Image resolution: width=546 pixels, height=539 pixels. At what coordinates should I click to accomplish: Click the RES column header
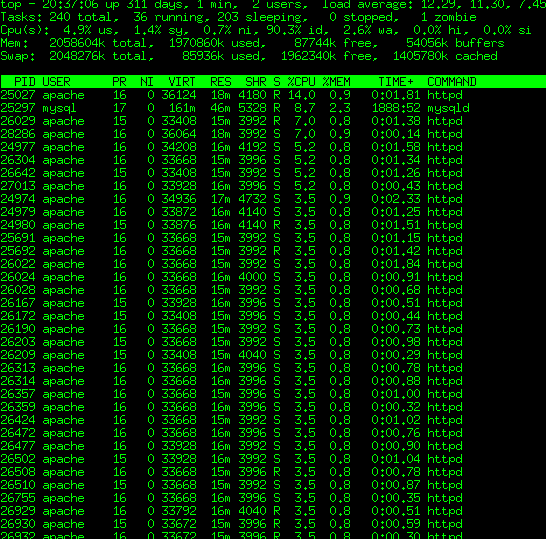click(221, 82)
